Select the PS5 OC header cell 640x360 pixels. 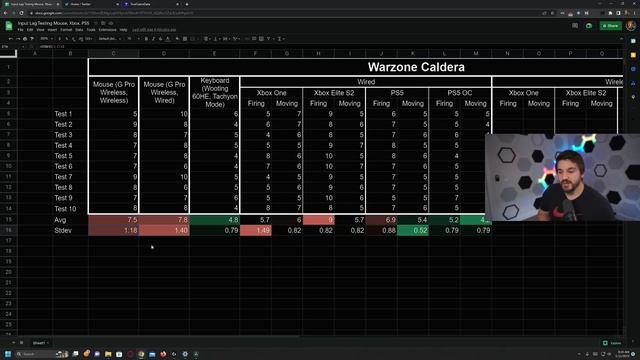click(460, 93)
